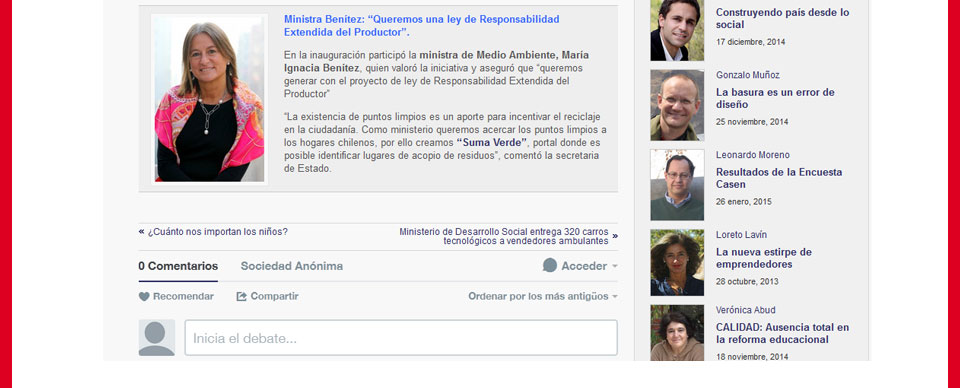This screenshot has width=960, height=388.
Task: Go to ¿Cuánto nos importan los niños? article
Action: click(x=217, y=232)
